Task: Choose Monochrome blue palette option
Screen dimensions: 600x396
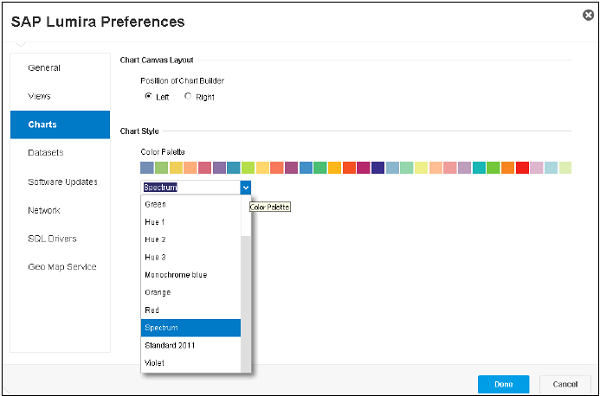Action: click(x=191, y=275)
